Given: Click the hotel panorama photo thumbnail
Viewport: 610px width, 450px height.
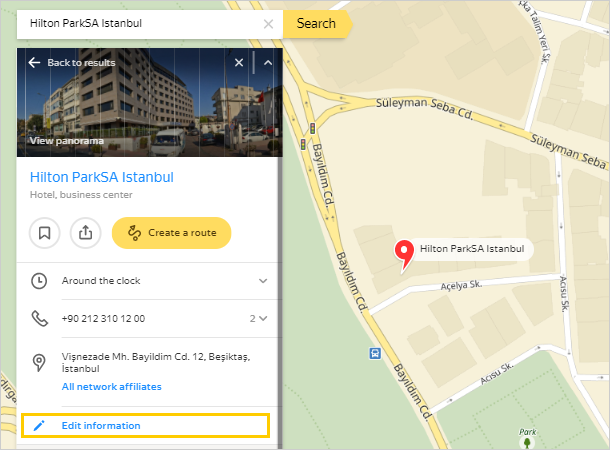Looking at the screenshot, I should (150, 103).
